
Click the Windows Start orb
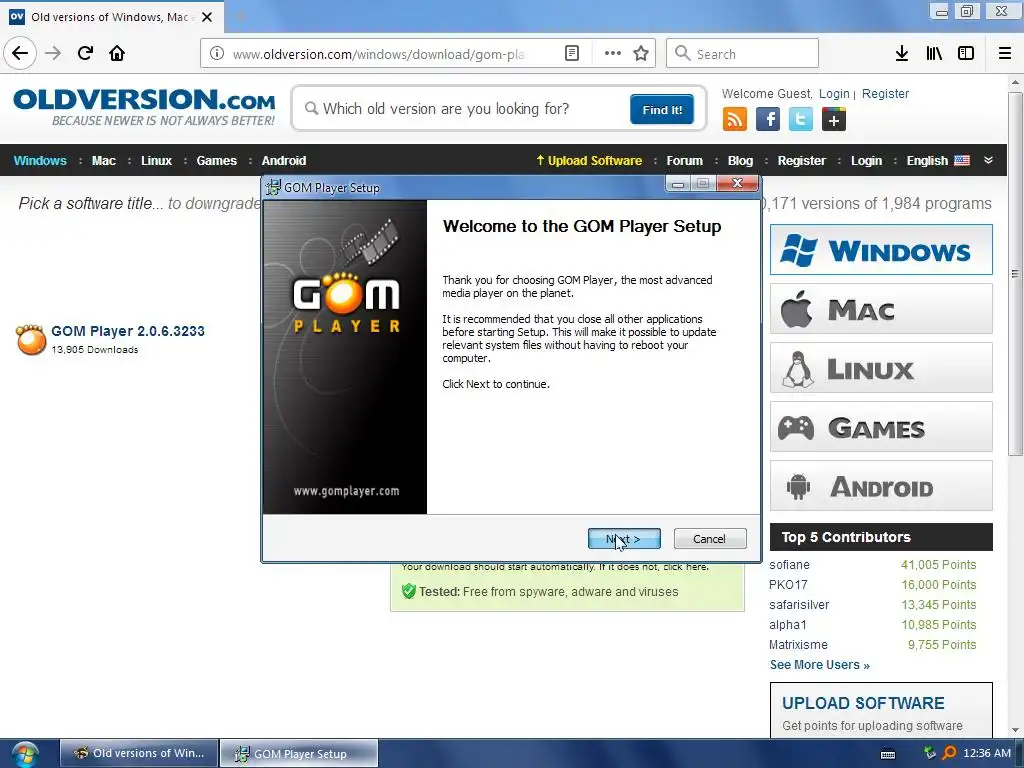point(25,754)
